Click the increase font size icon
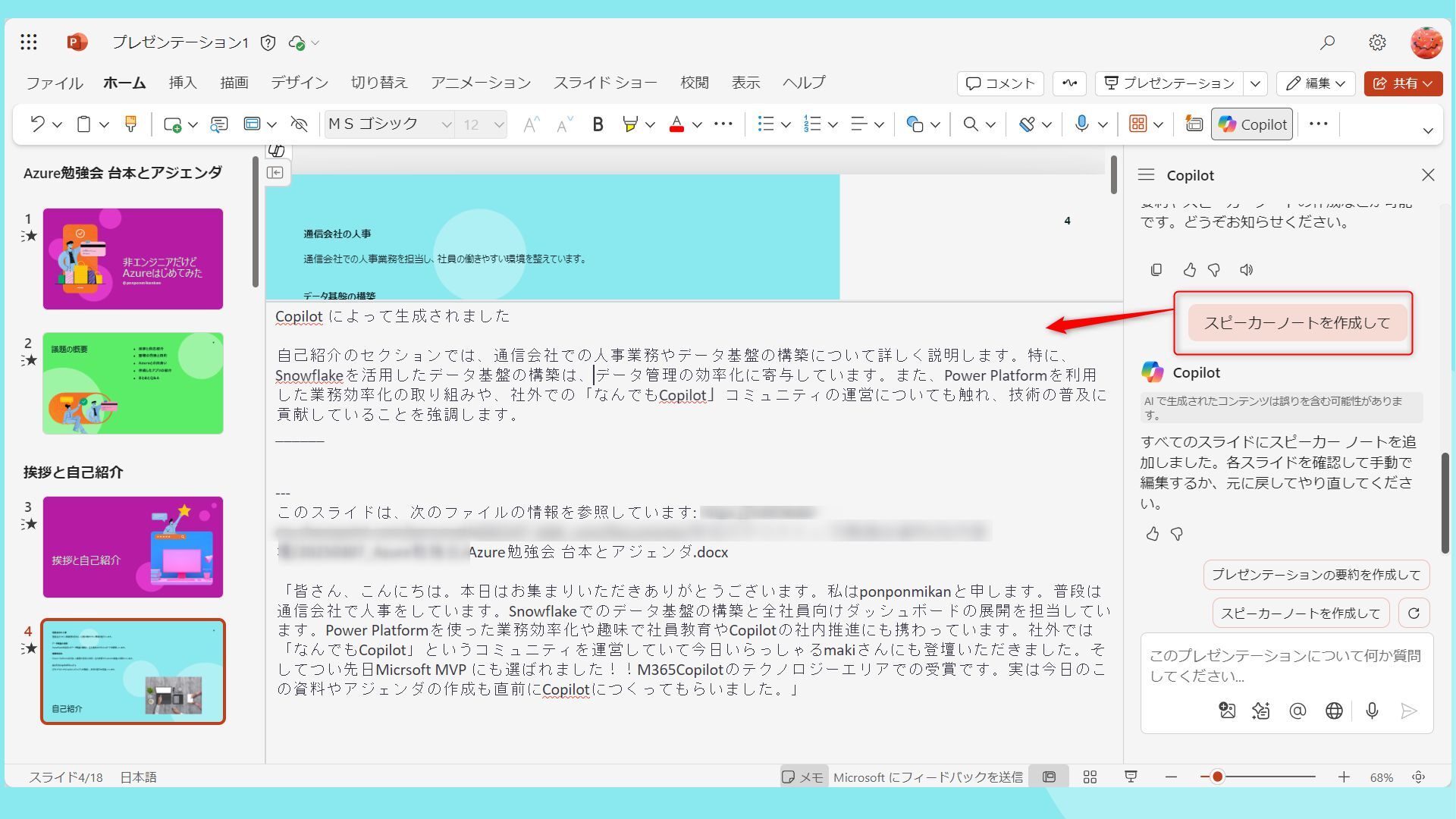 click(x=531, y=124)
